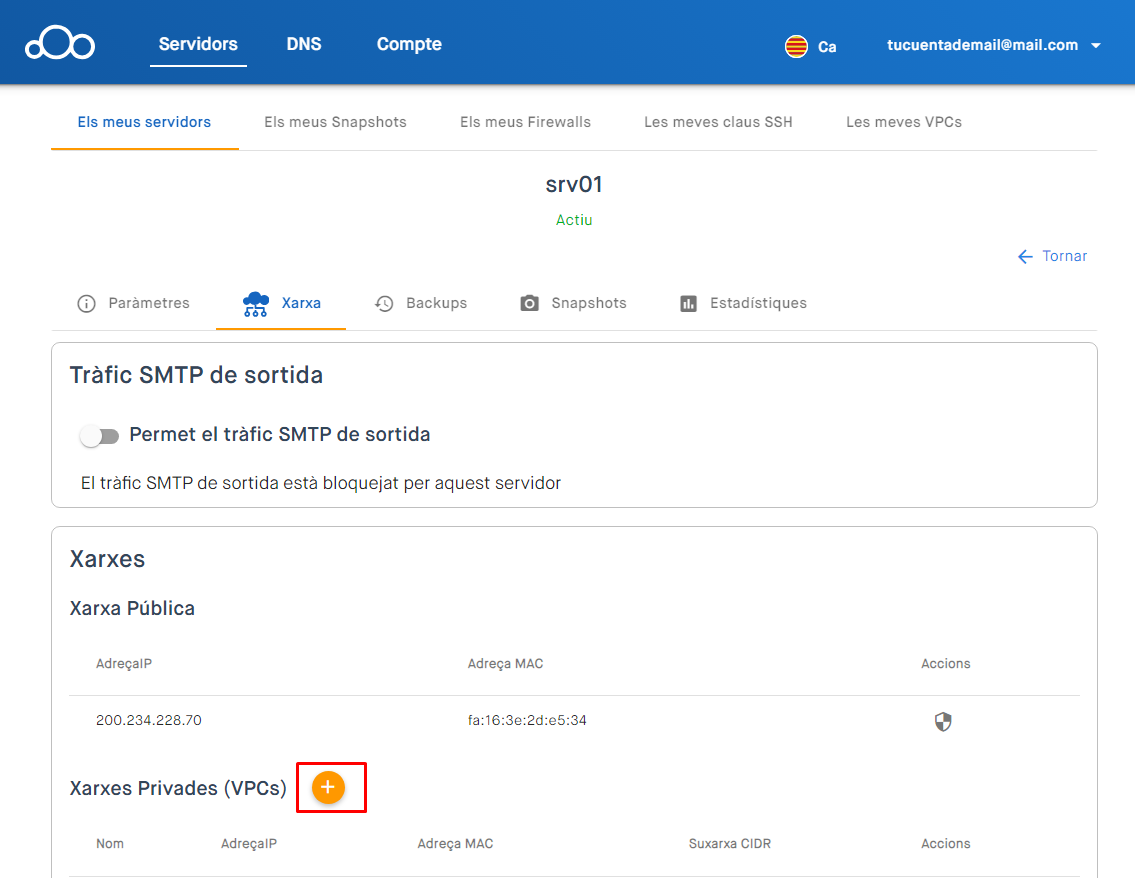Click the Catalan flag language icon
Screen dimensions: 1135x878
(x=796, y=46)
